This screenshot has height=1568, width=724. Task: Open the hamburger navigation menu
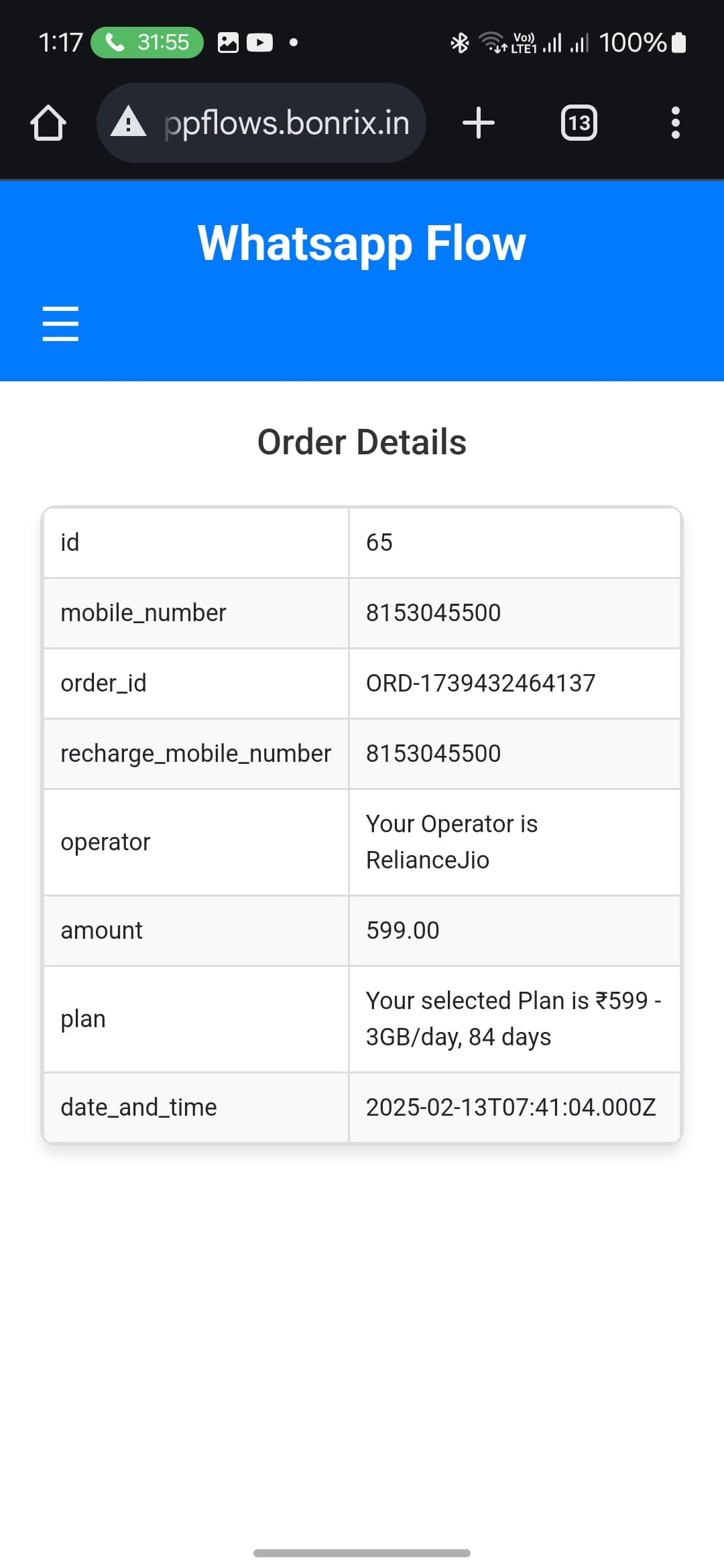click(x=60, y=324)
